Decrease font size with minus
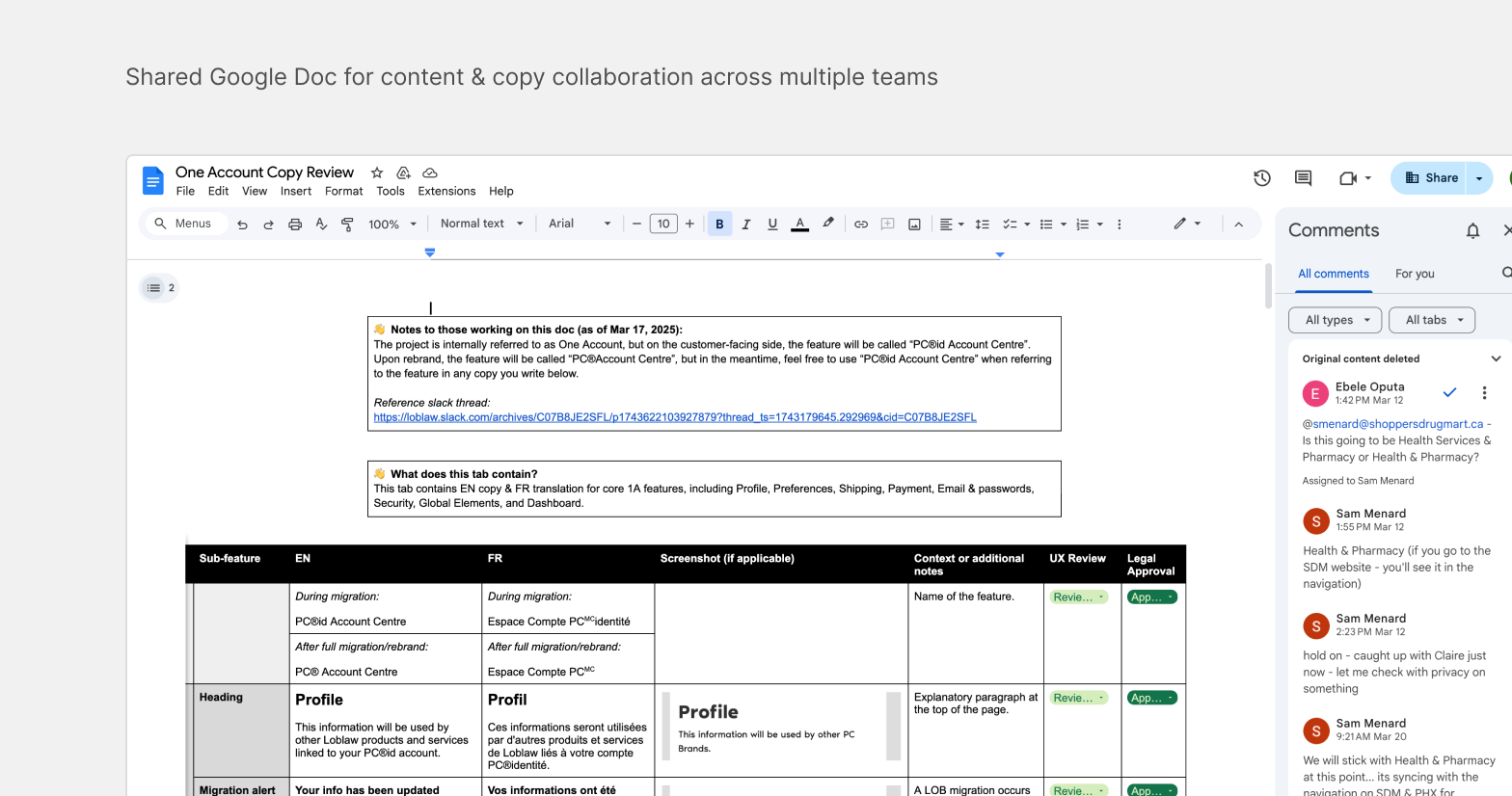This screenshot has width=1512, height=796. (x=636, y=224)
